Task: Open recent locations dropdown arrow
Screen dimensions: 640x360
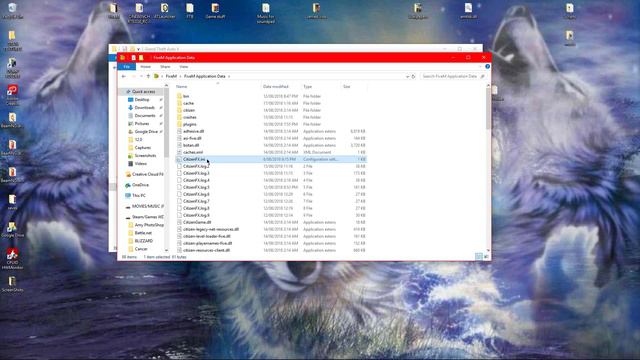Action: (x=141, y=76)
